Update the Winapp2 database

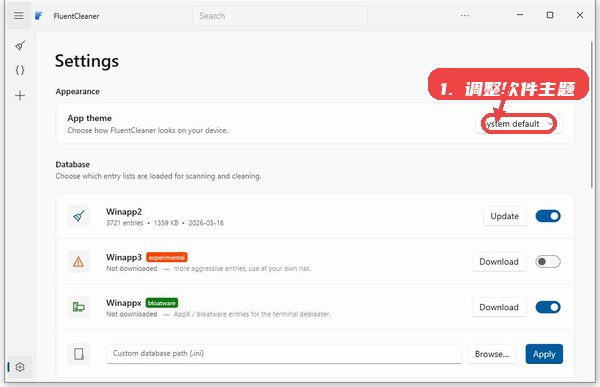click(504, 216)
